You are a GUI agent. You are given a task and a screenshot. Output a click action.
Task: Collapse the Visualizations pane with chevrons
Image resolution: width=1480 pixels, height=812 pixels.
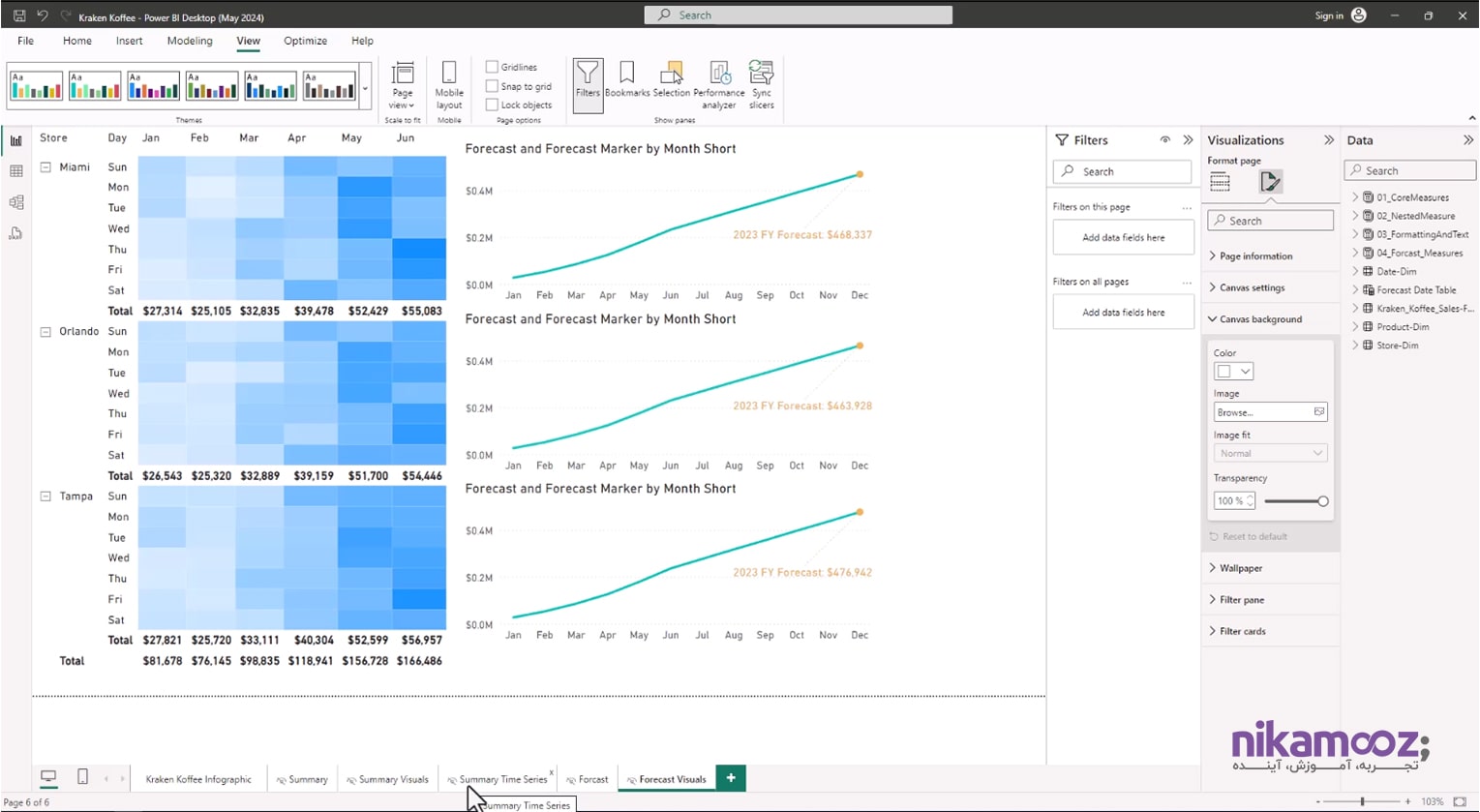coord(1329,140)
